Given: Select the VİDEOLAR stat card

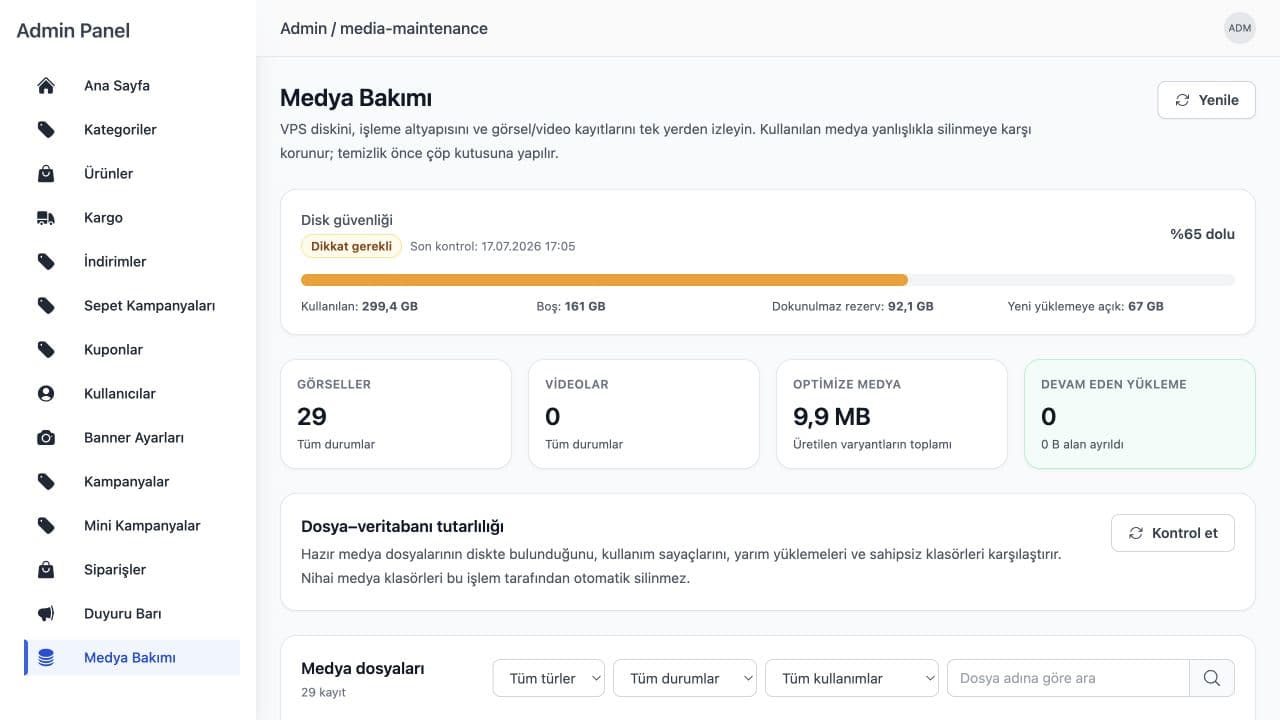Looking at the screenshot, I should coord(644,414).
